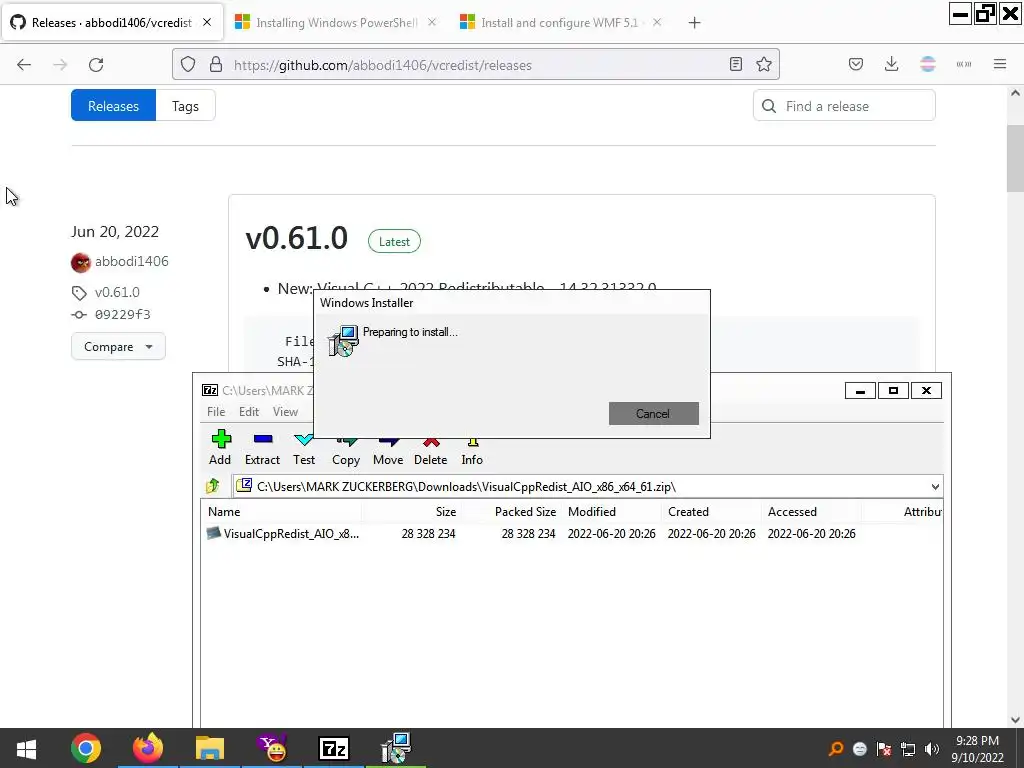Select the GitHub Tags tab

[185, 106]
